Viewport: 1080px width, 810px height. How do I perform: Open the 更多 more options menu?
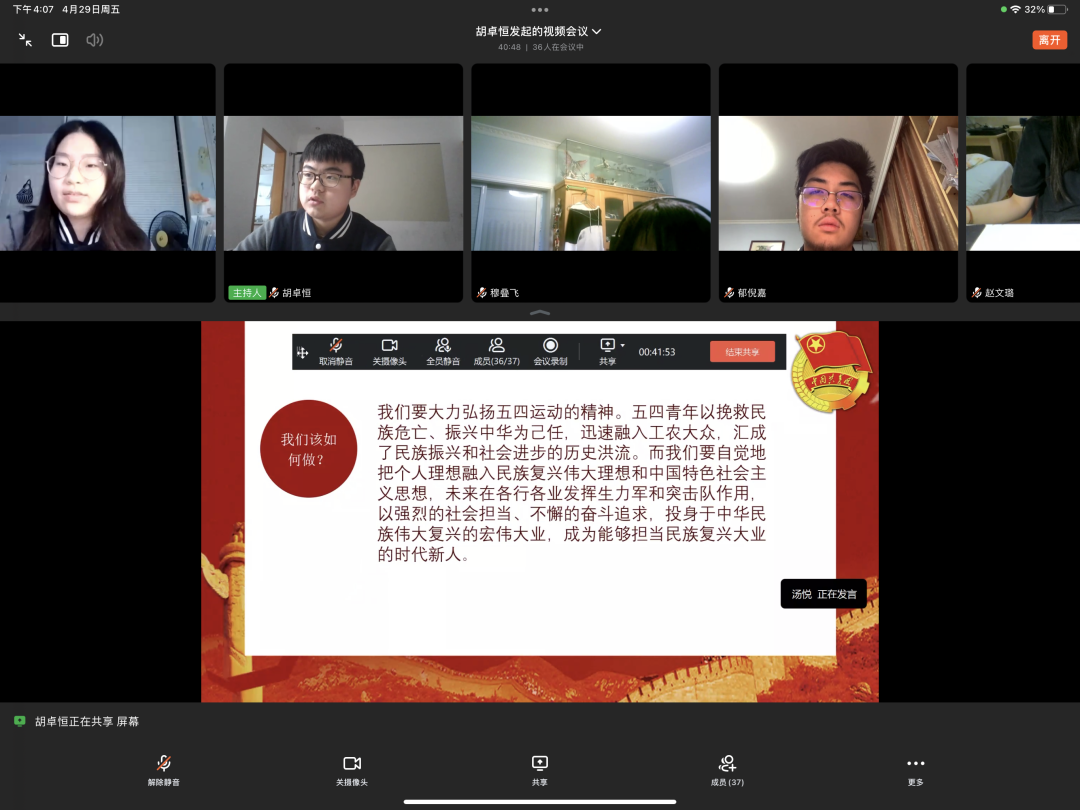[915, 770]
